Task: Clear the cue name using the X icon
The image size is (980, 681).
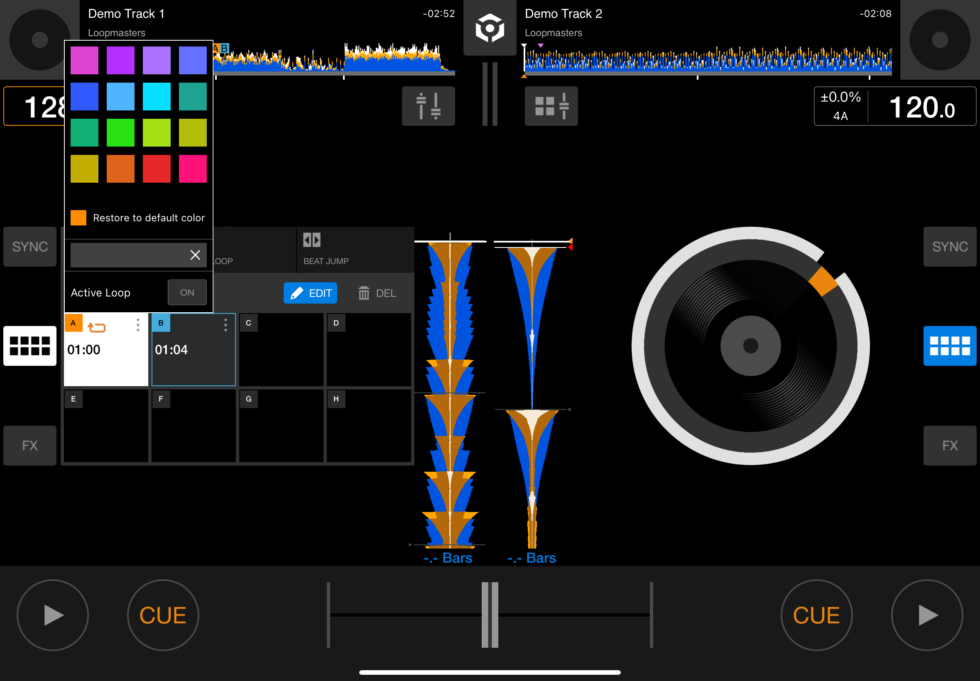Action: coord(195,255)
